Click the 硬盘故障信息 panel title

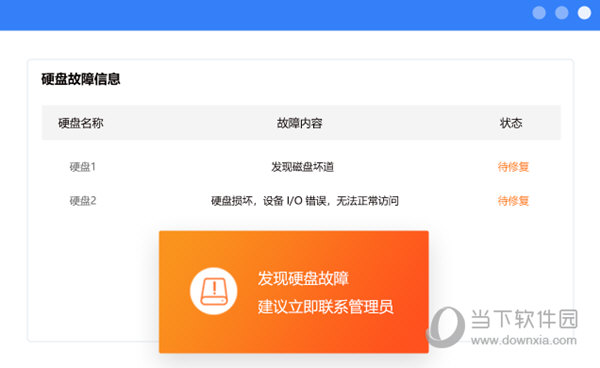tap(81, 79)
